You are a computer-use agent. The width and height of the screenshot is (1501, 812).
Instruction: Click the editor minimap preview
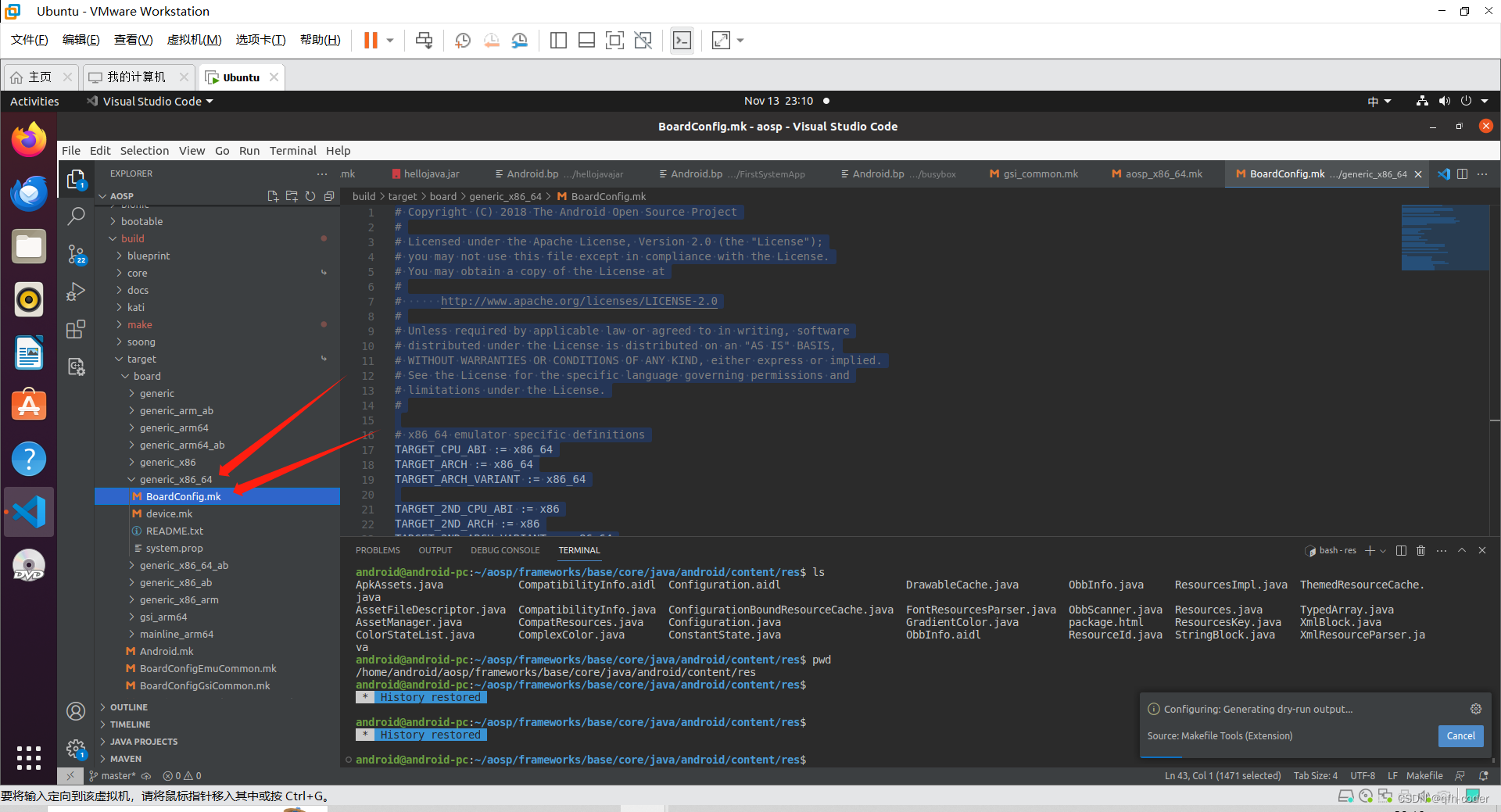point(1444,238)
